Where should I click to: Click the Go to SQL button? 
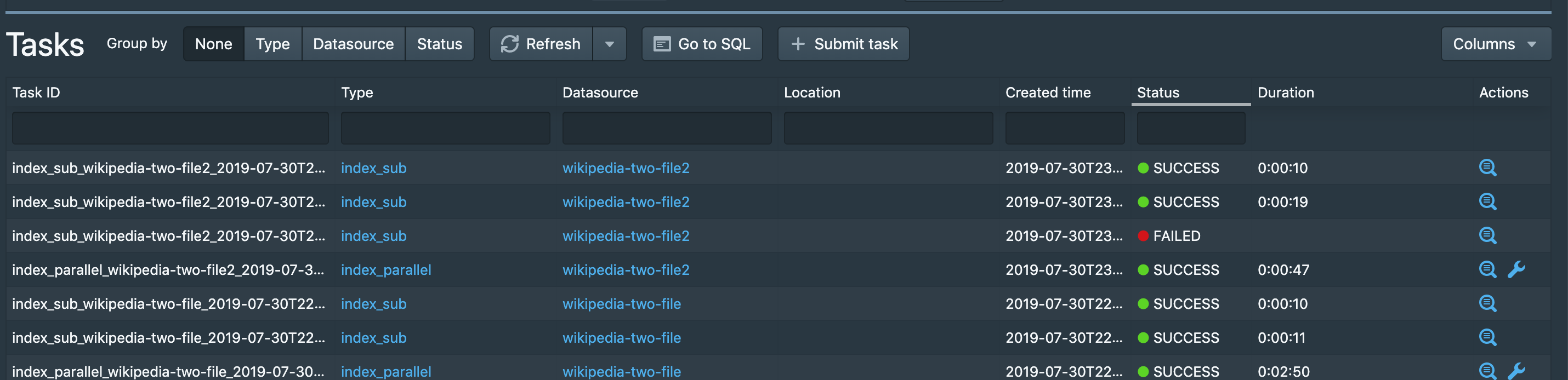702,44
